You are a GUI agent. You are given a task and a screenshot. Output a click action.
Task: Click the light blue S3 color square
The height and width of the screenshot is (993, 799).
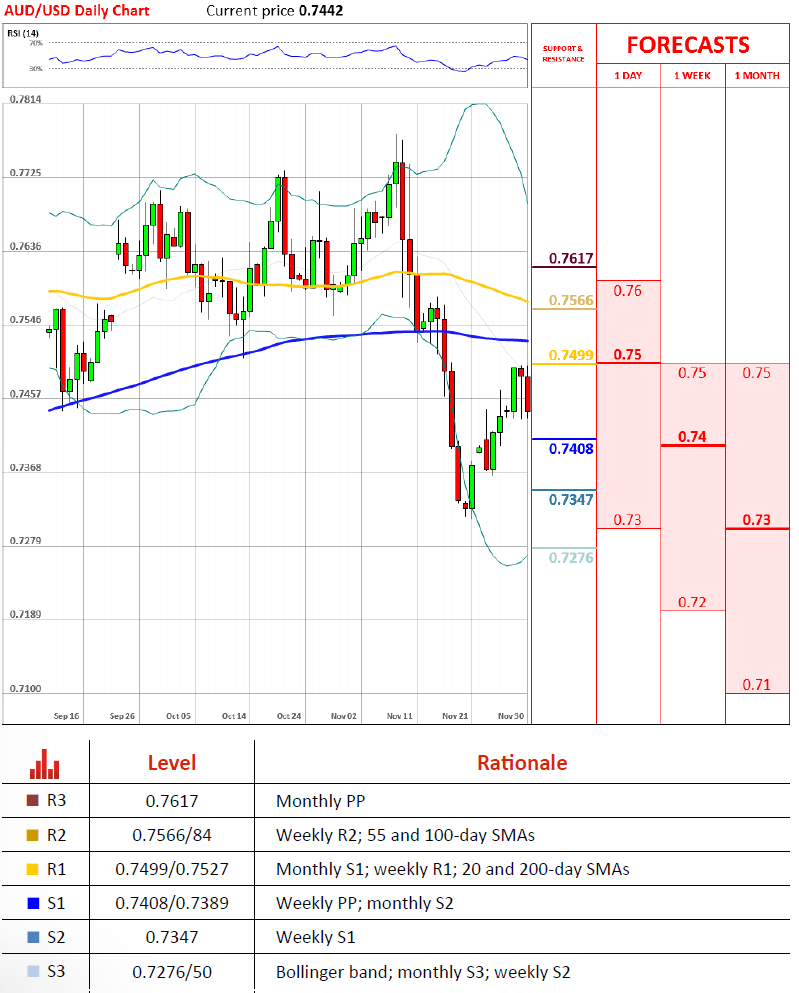pyautogui.click(x=32, y=971)
